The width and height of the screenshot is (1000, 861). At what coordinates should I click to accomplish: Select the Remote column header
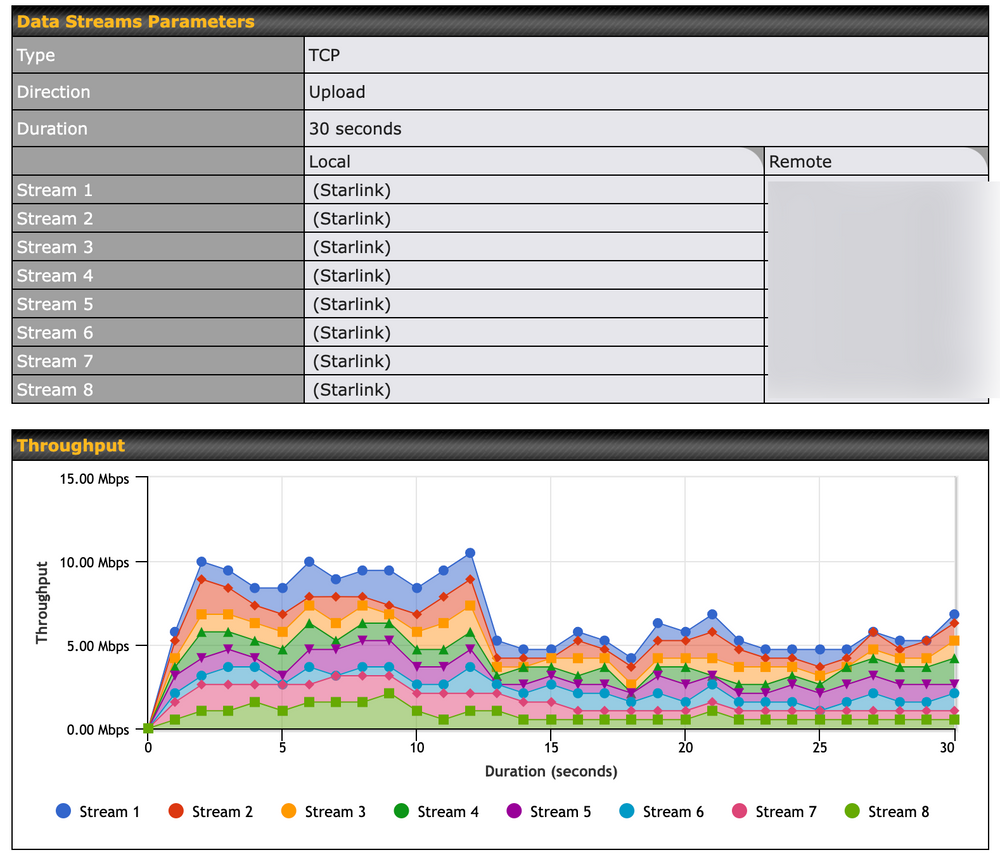[x=800, y=161]
